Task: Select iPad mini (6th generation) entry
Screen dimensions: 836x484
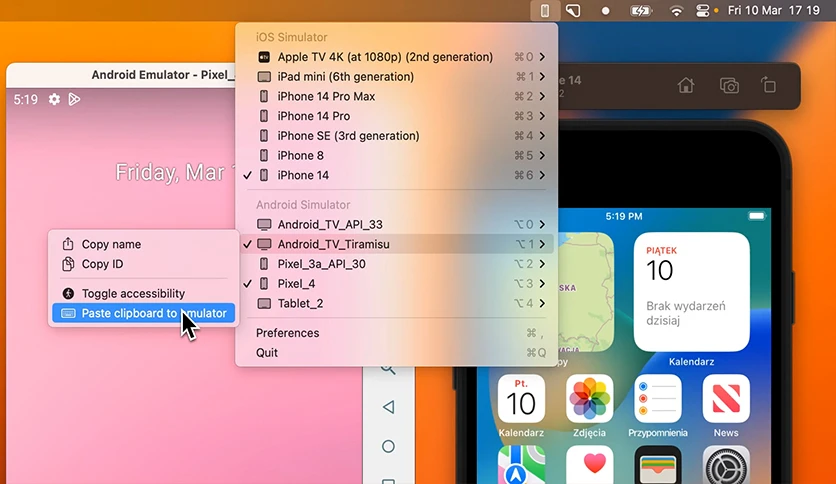Action: coord(397,77)
